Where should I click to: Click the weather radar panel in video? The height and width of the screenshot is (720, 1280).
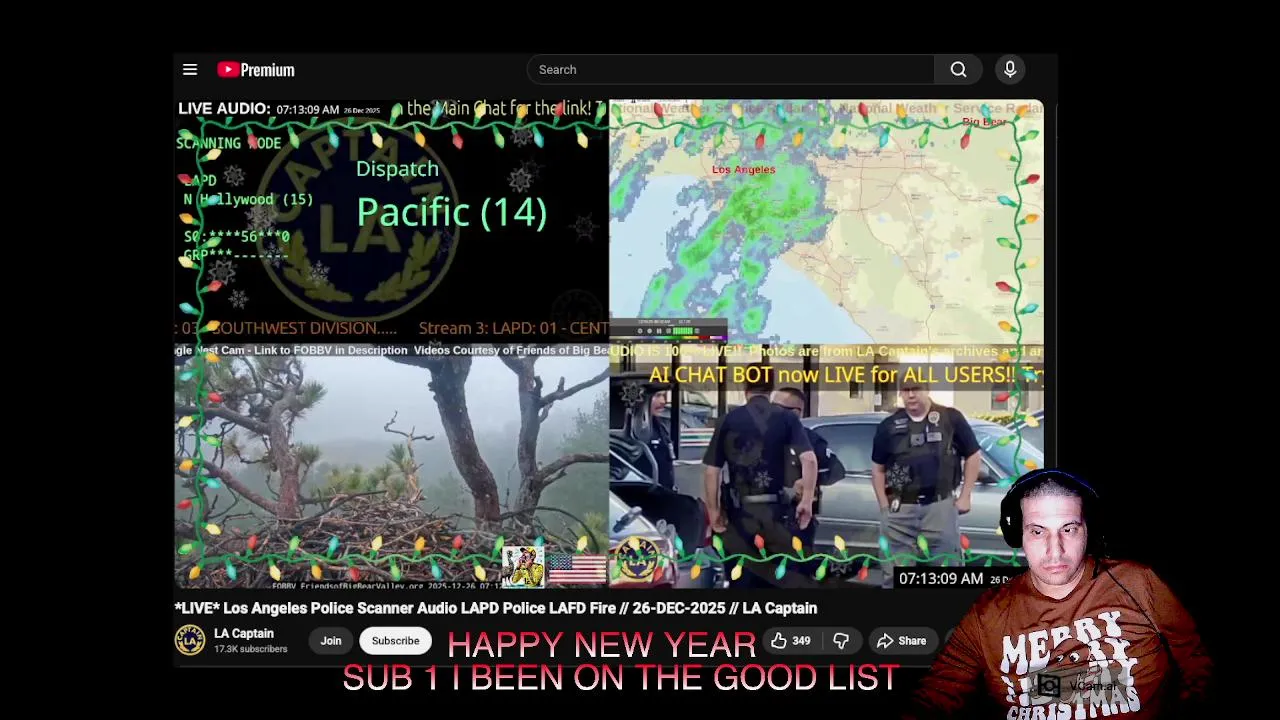(x=826, y=221)
